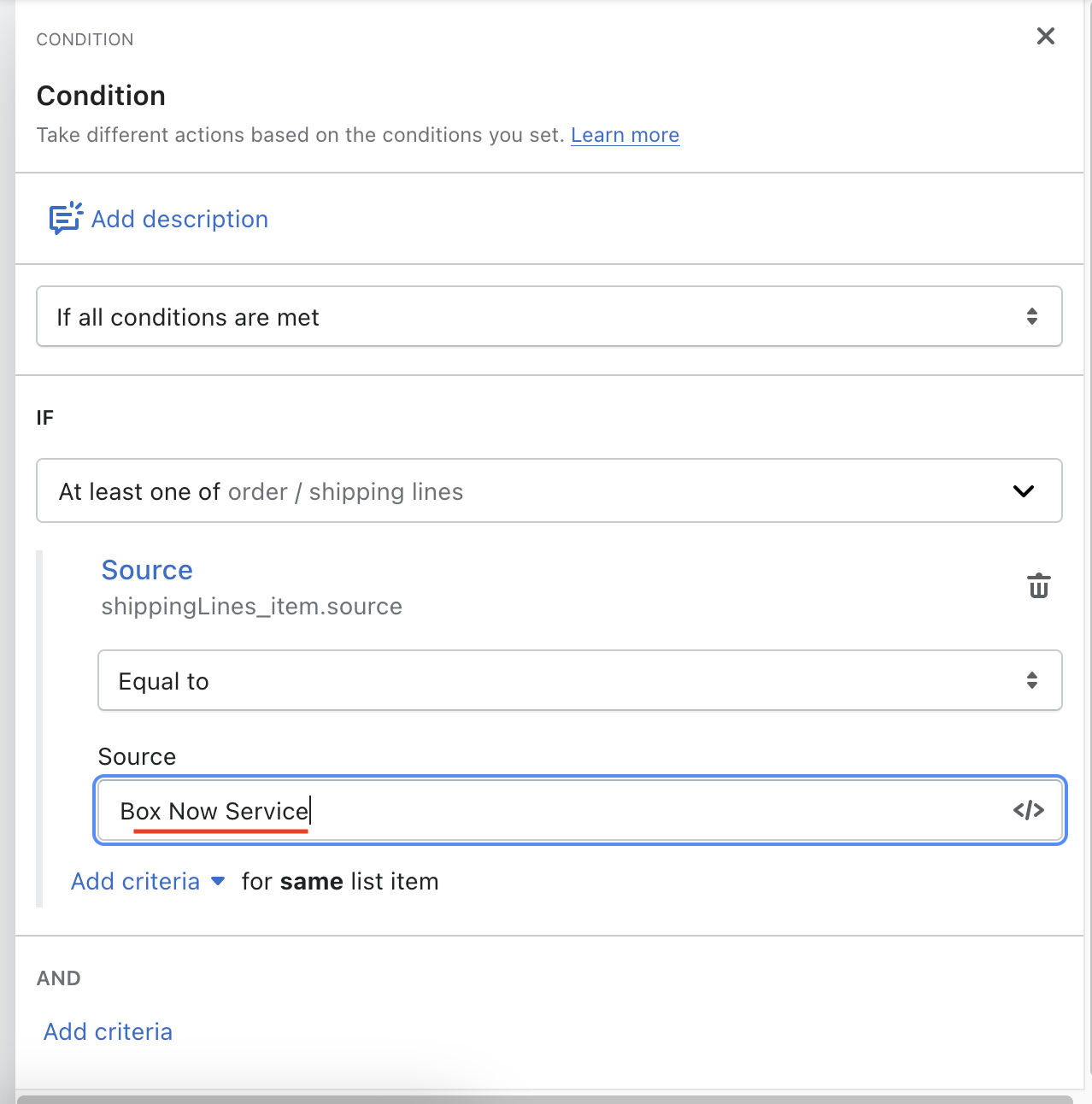
Task: Click the arrows on the conditions-met selector
Action: click(1031, 317)
